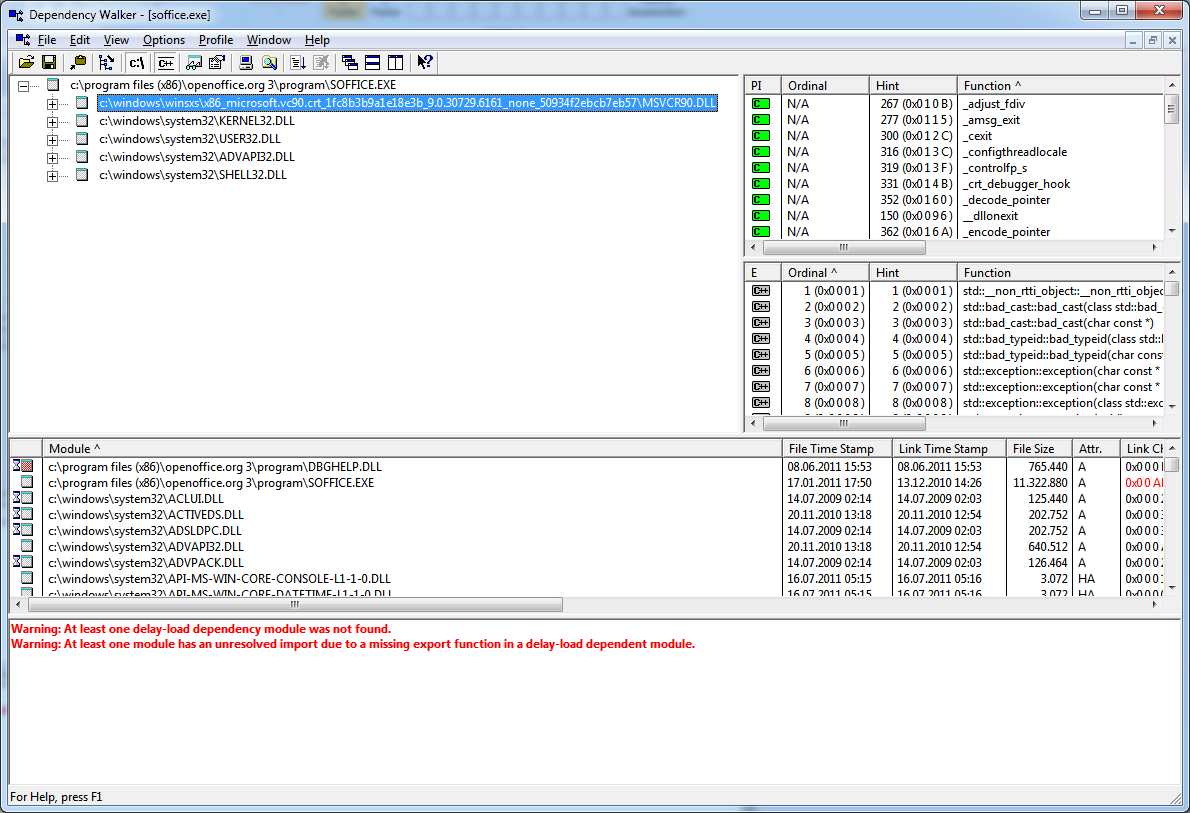Click Tile Horizontally toolbar icon
1190x813 pixels.
coord(373,63)
